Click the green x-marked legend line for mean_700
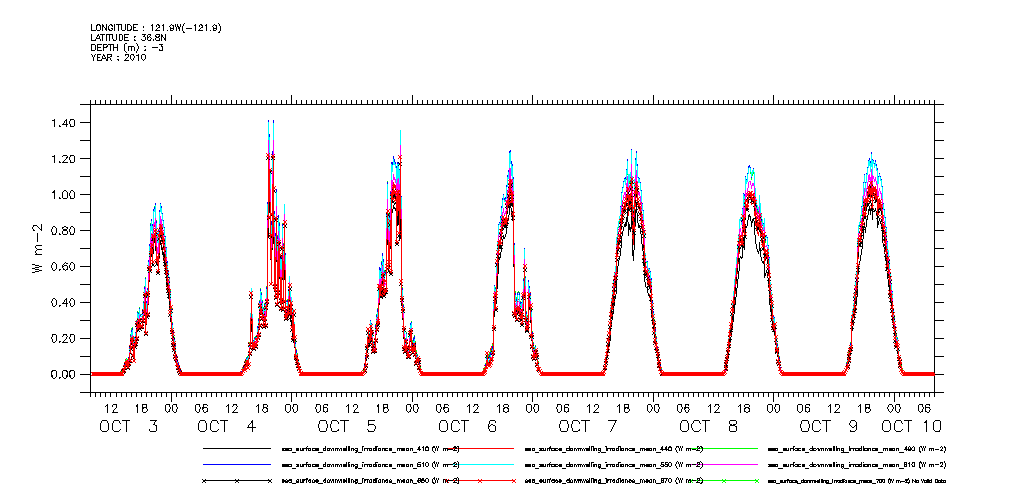The height and width of the screenshot is (504, 1009). pyautogui.click(x=723, y=481)
